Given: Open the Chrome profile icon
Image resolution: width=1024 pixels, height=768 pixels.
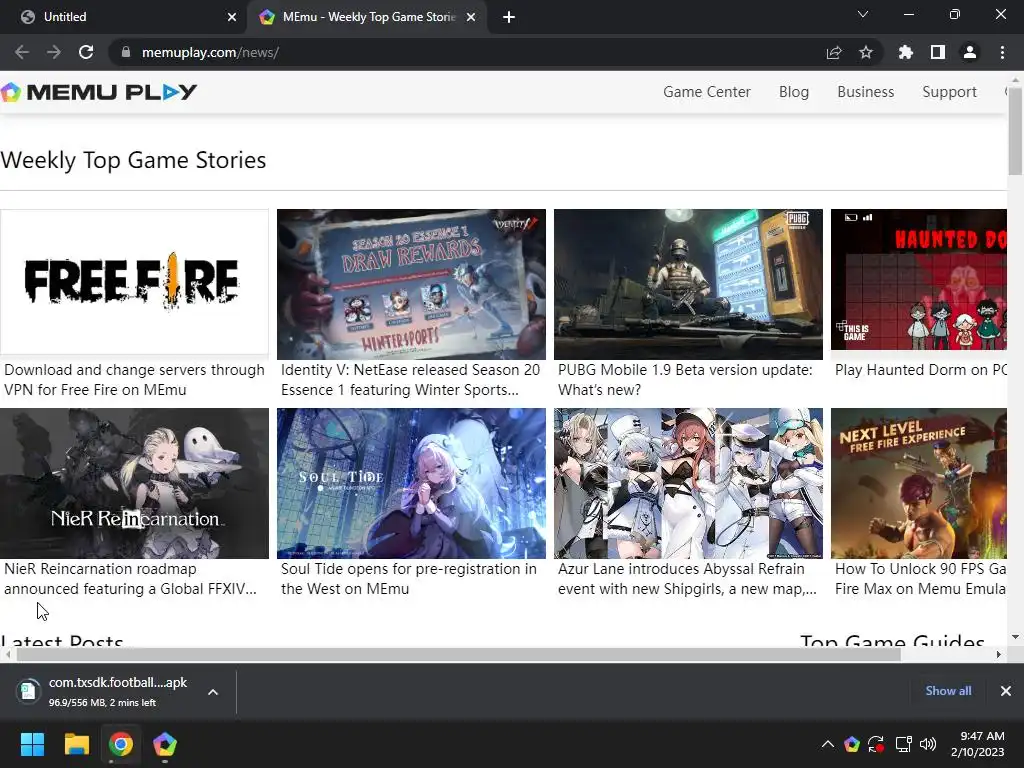Looking at the screenshot, I should (x=970, y=52).
